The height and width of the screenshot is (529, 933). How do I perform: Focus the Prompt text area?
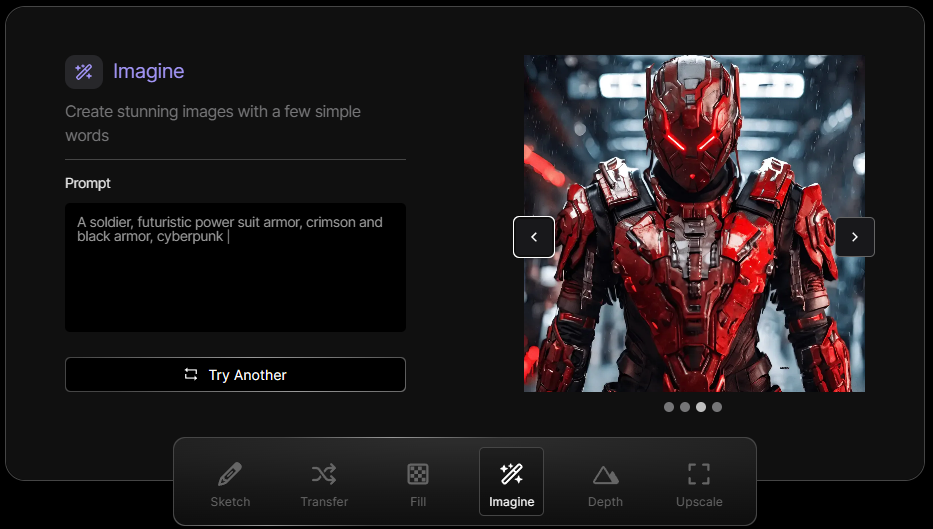235,267
